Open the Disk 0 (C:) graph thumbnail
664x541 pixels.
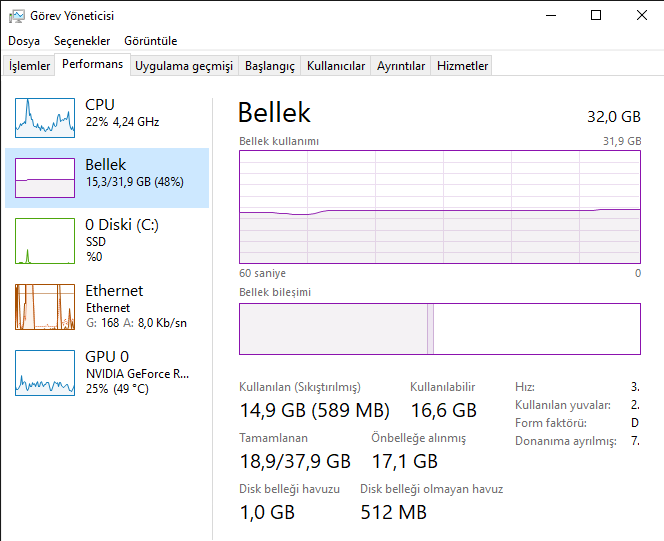(x=45, y=241)
